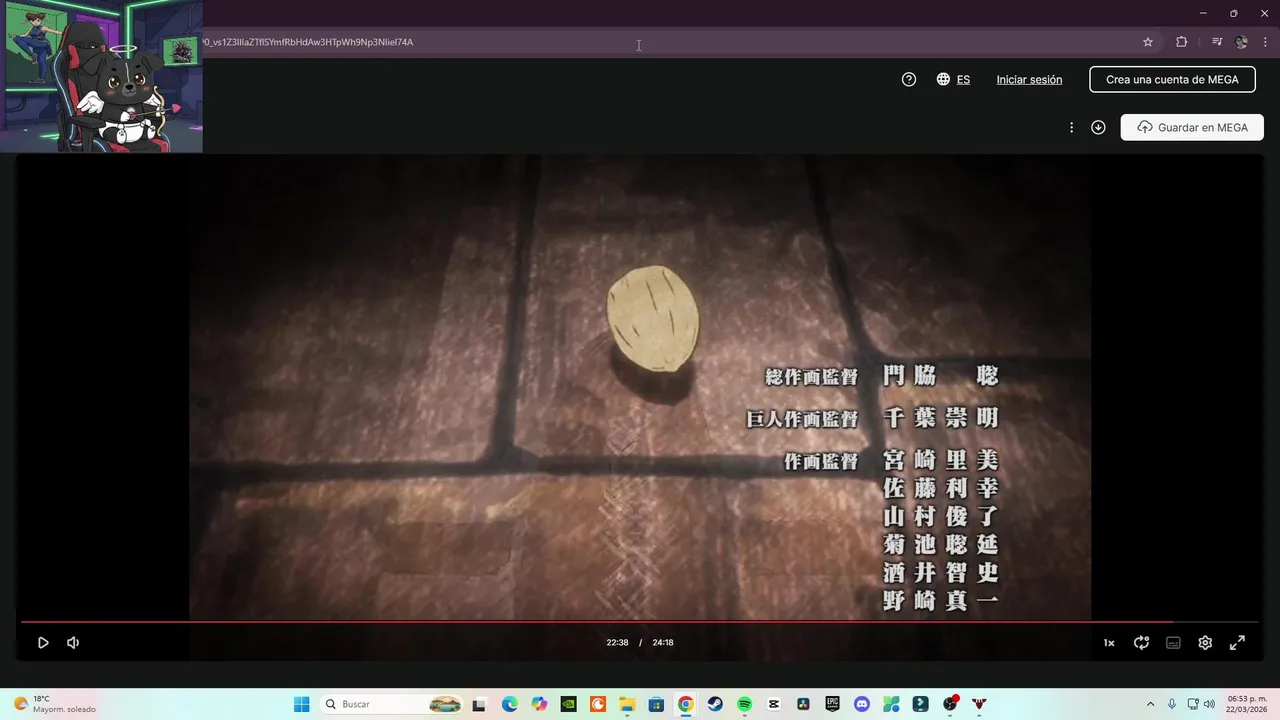Seek on the red video progress bar
Screen dimensions: 1280x720
click(640, 622)
